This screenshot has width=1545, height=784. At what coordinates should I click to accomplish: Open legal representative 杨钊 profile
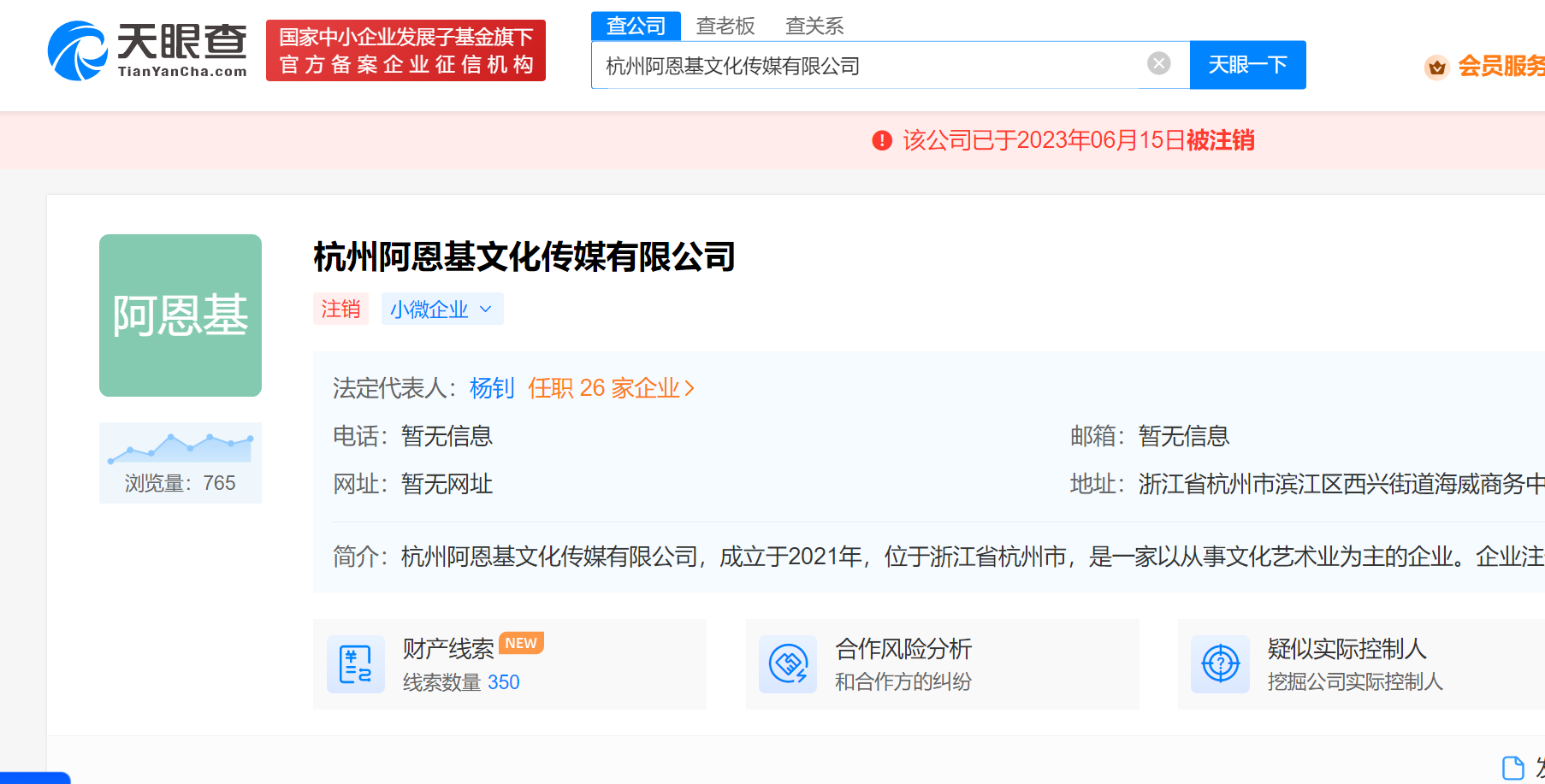tap(492, 388)
